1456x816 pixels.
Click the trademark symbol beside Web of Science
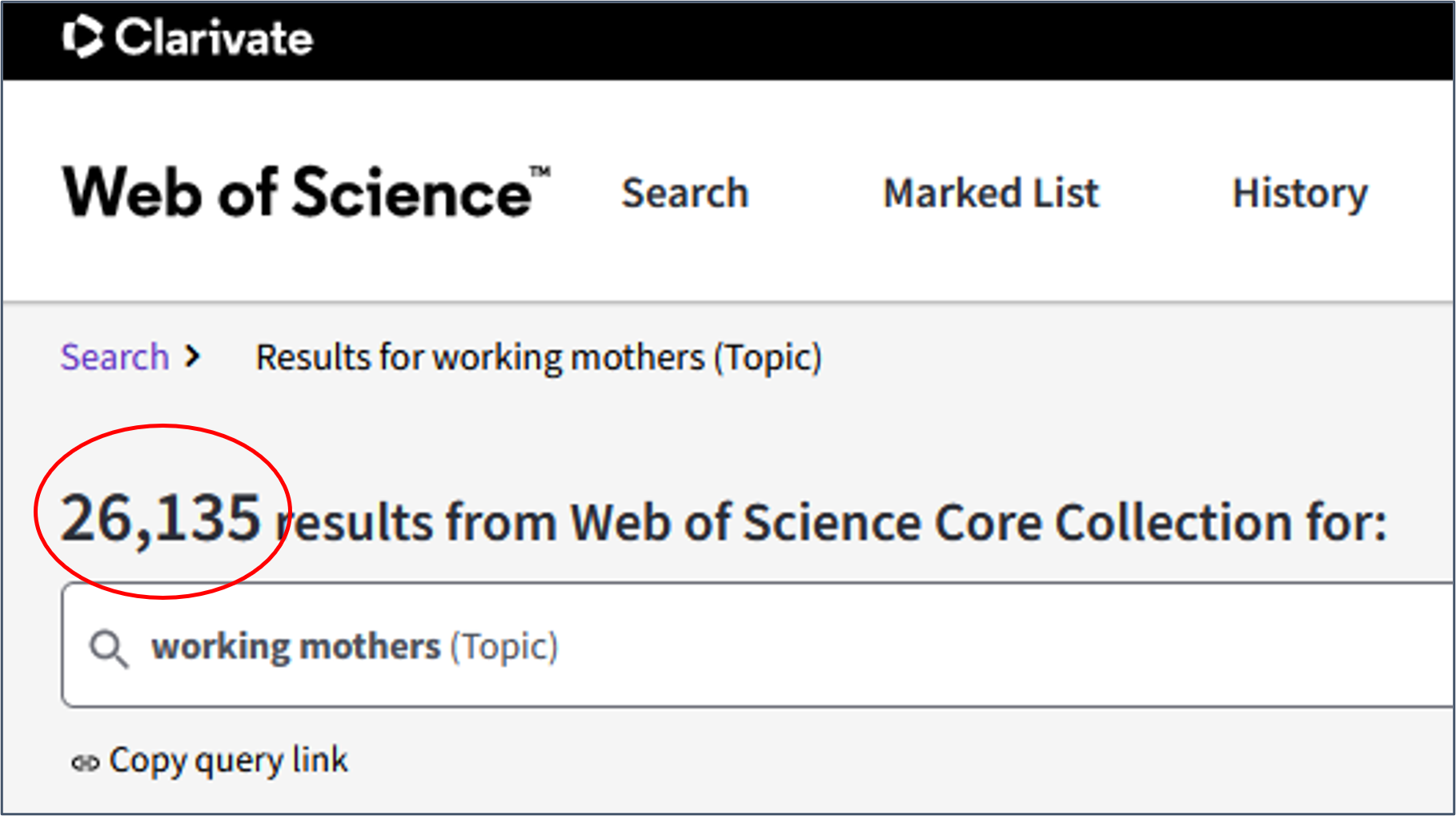pyautogui.click(x=540, y=172)
